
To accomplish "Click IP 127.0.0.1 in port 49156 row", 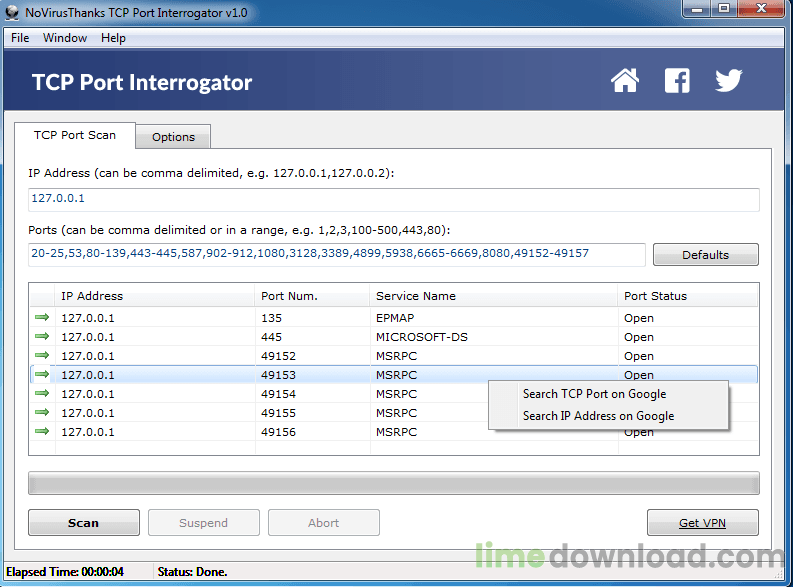I will tap(88, 432).
